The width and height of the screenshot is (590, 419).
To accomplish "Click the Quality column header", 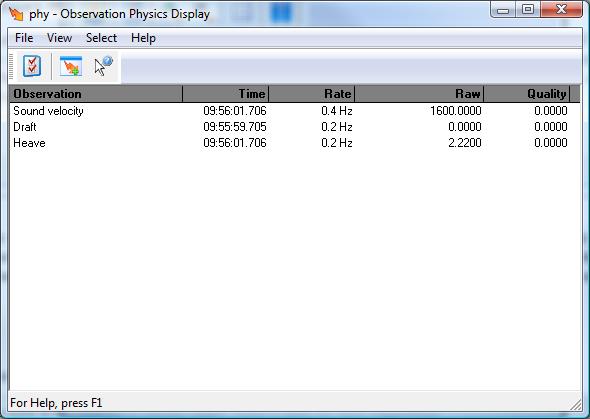I will (527, 94).
